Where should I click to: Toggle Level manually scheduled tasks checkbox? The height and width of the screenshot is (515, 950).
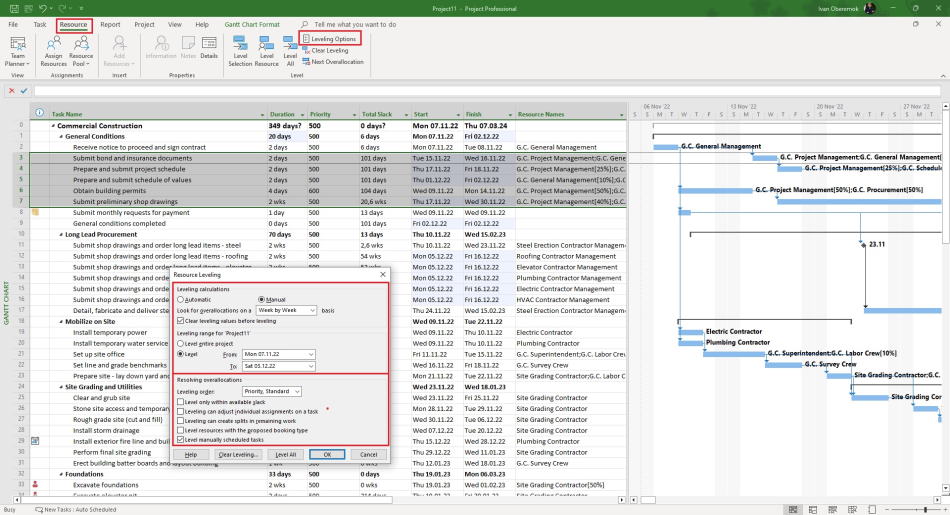(181, 440)
